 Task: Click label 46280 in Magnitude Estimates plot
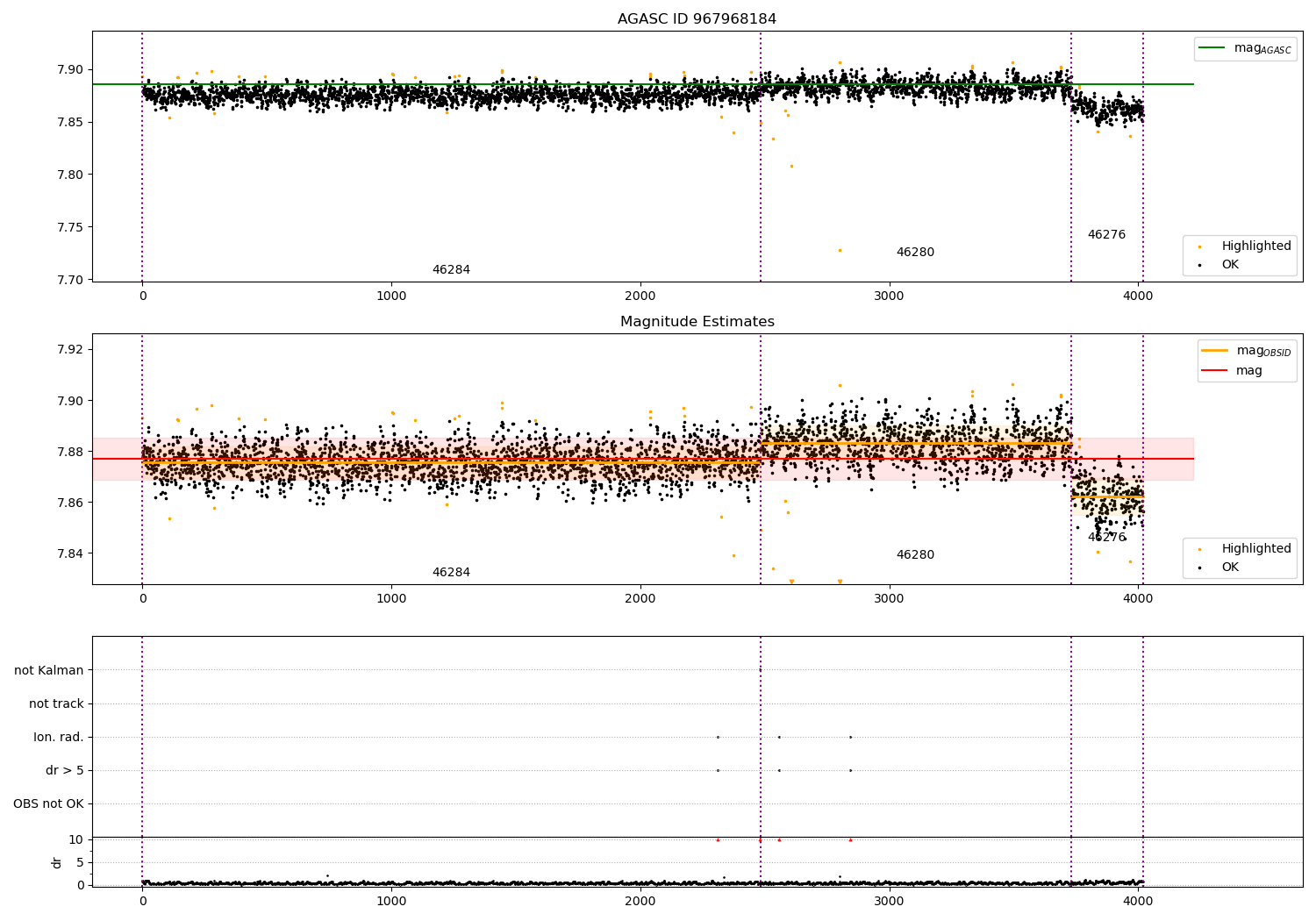coord(915,555)
